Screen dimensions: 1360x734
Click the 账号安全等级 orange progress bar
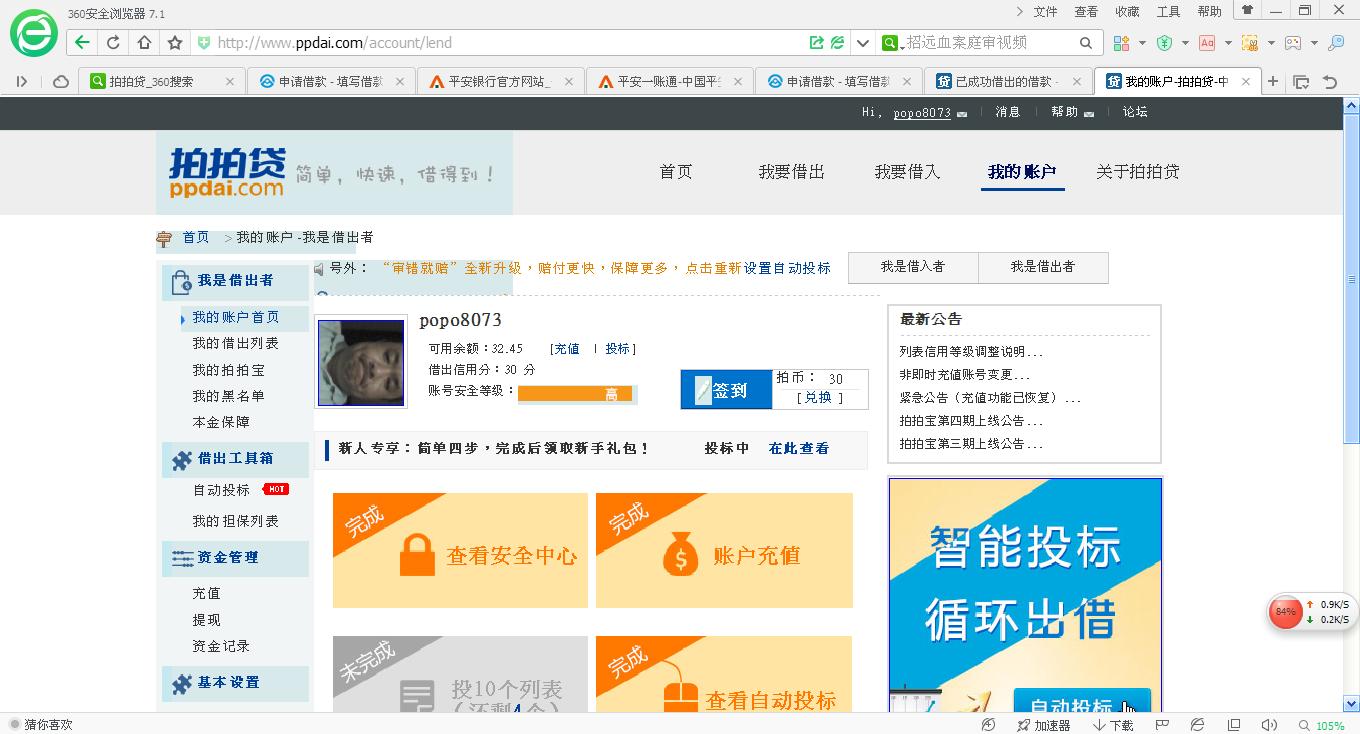pos(577,394)
